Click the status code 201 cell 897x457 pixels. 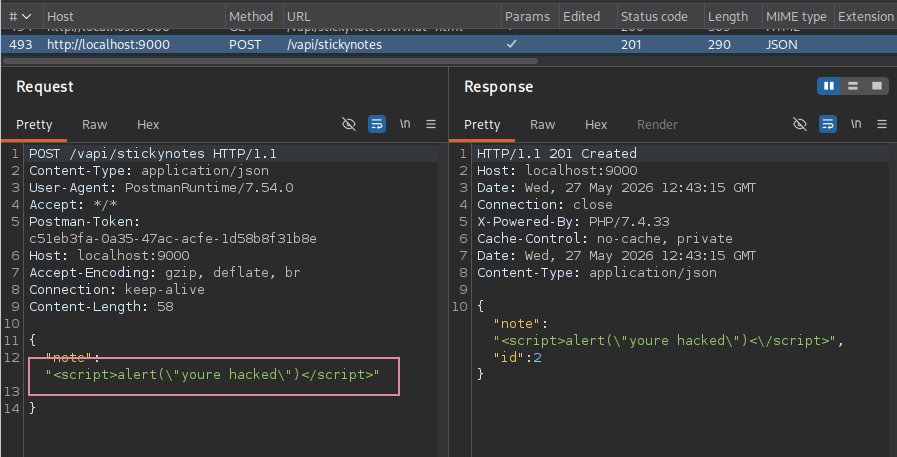click(x=631, y=44)
